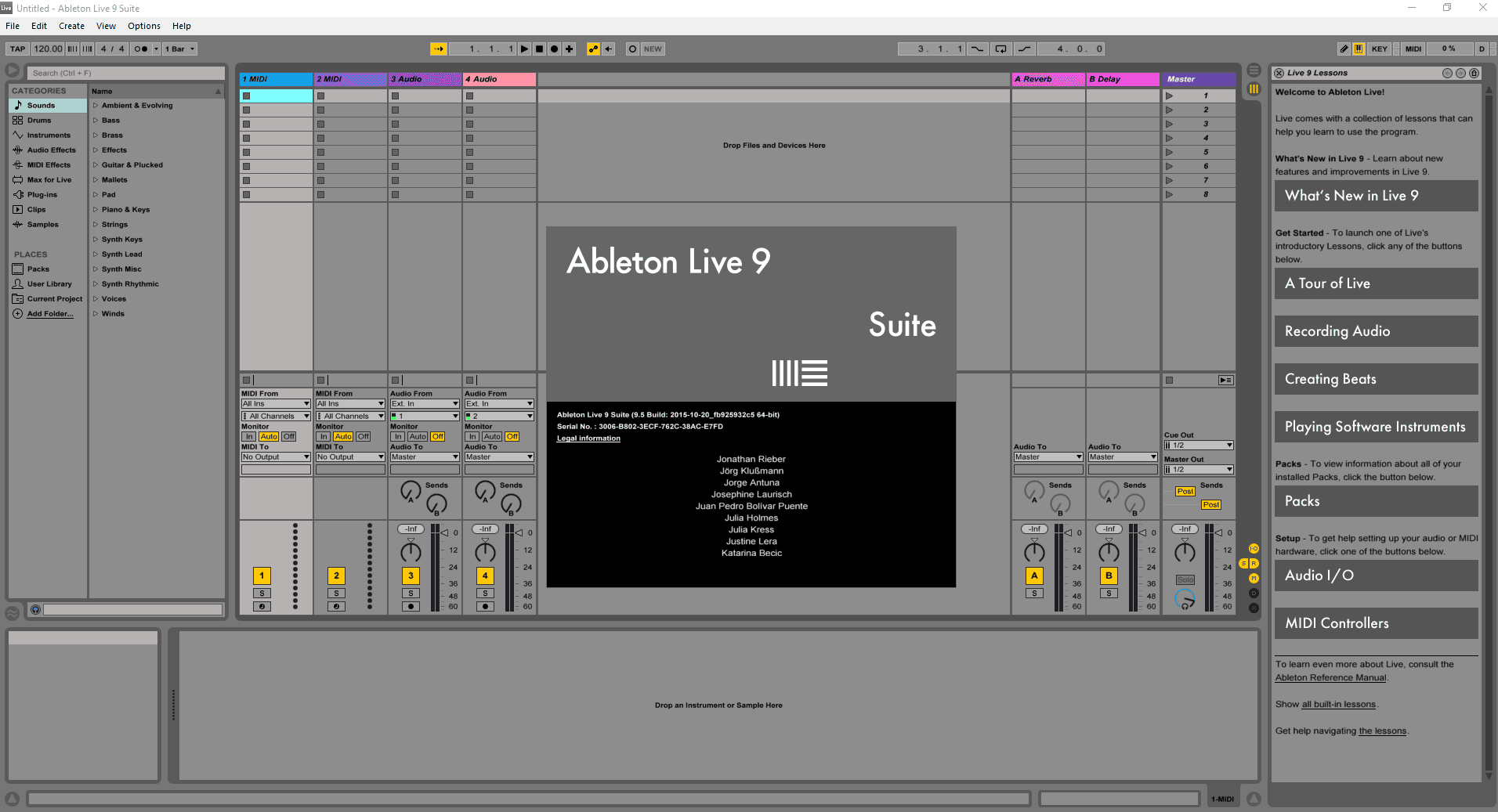1498x812 pixels.
Task: Open the File menu
Action: pos(13,26)
